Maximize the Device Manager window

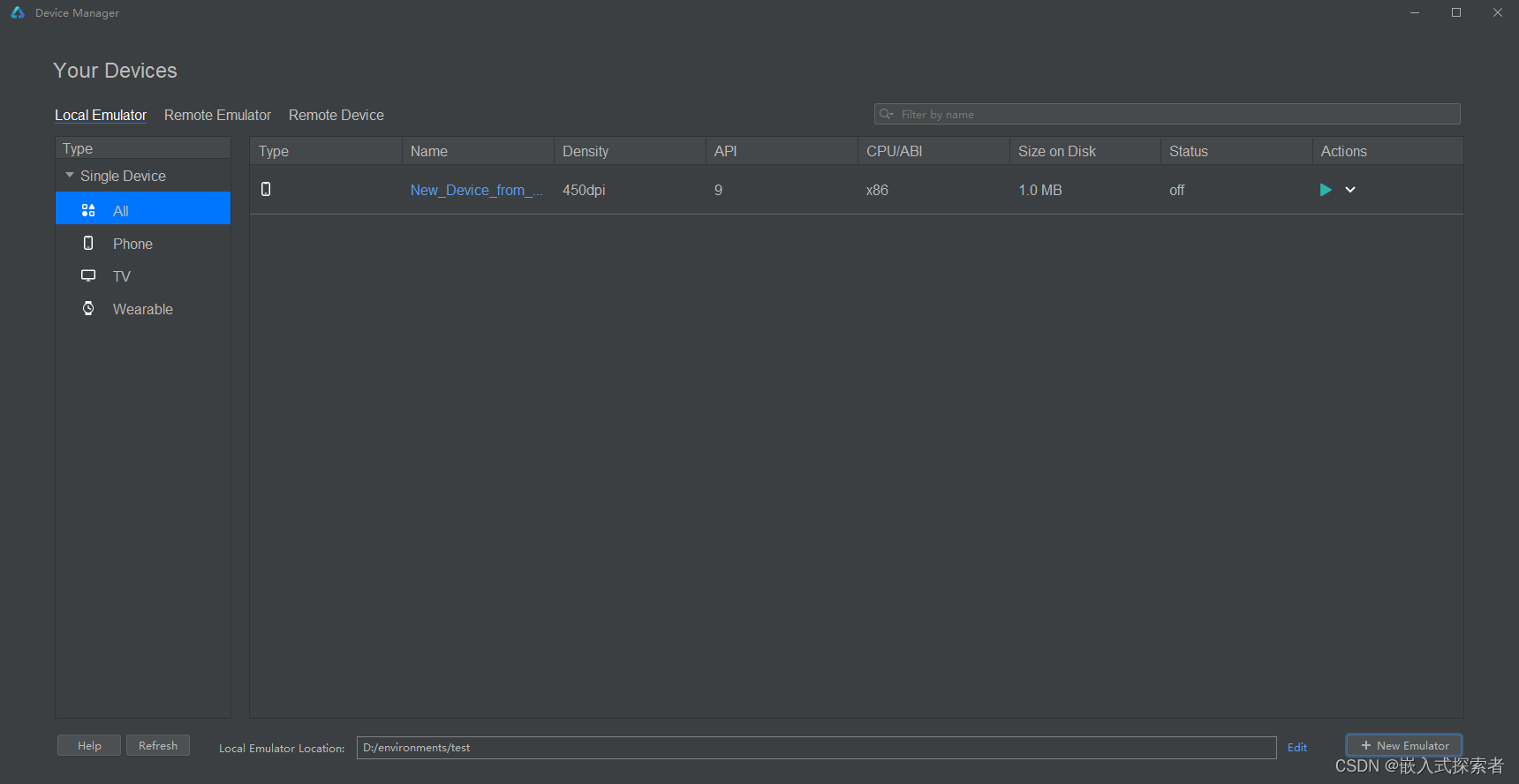pyautogui.click(x=1456, y=12)
